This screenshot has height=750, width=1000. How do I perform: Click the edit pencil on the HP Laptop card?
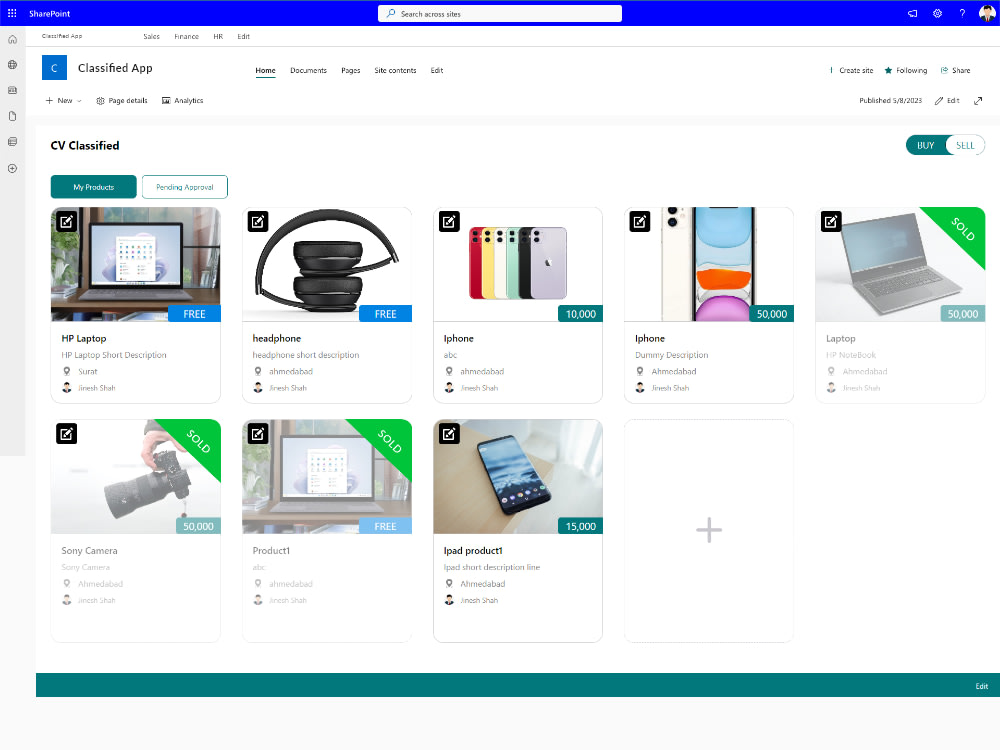point(66,221)
